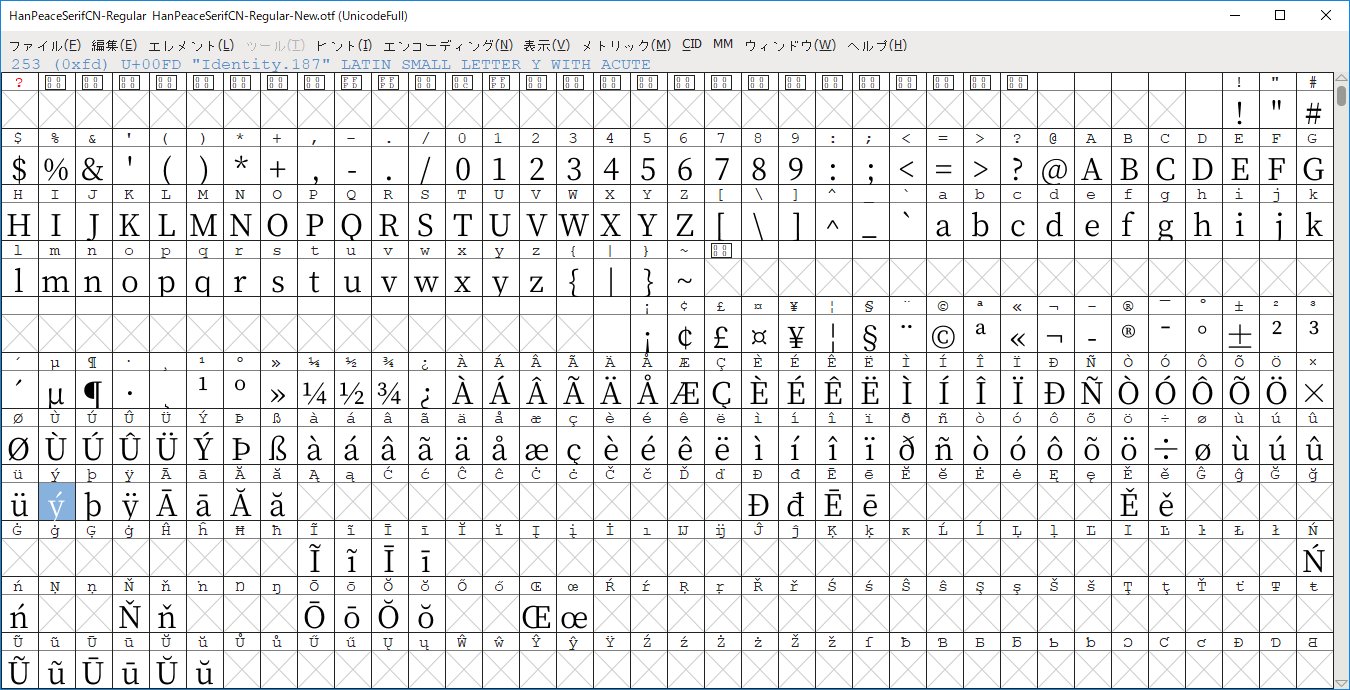Open the ヒント(I) menu
The width and height of the screenshot is (1350, 690).
tap(343, 45)
